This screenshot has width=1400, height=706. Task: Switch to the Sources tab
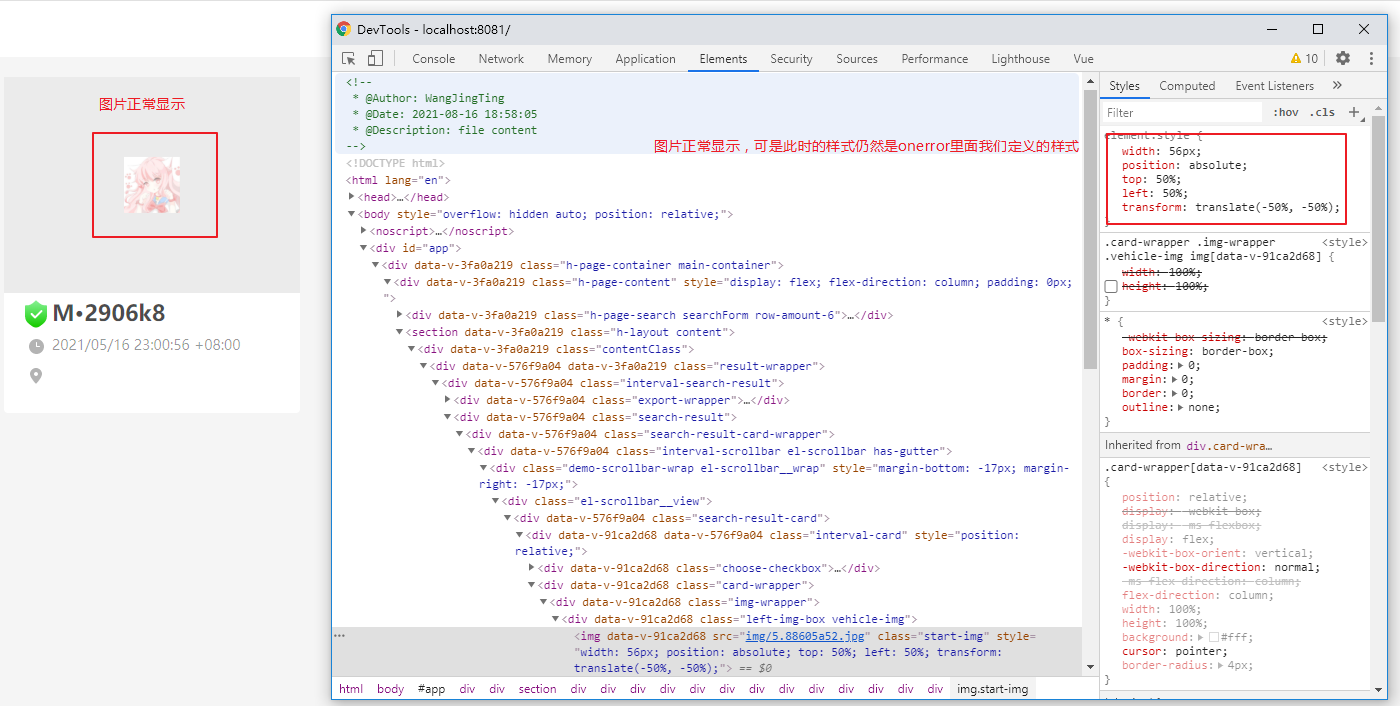[x=857, y=59]
